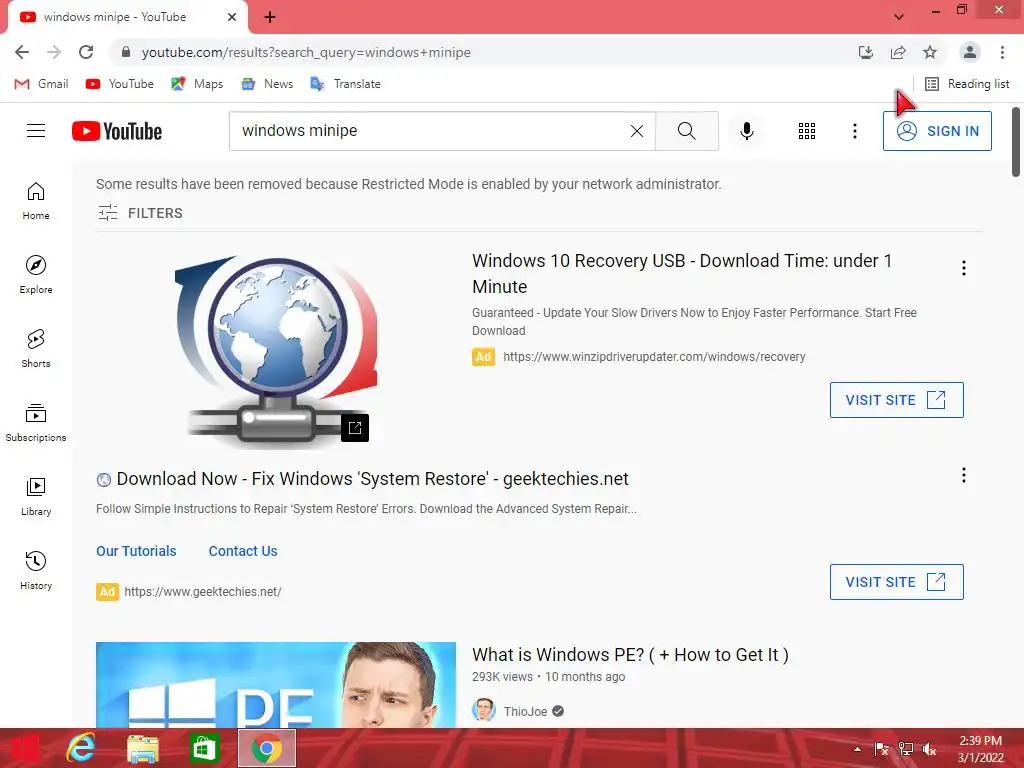Open the Windows PE video thumbnail
The image size is (1024, 768).
point(276,684)
